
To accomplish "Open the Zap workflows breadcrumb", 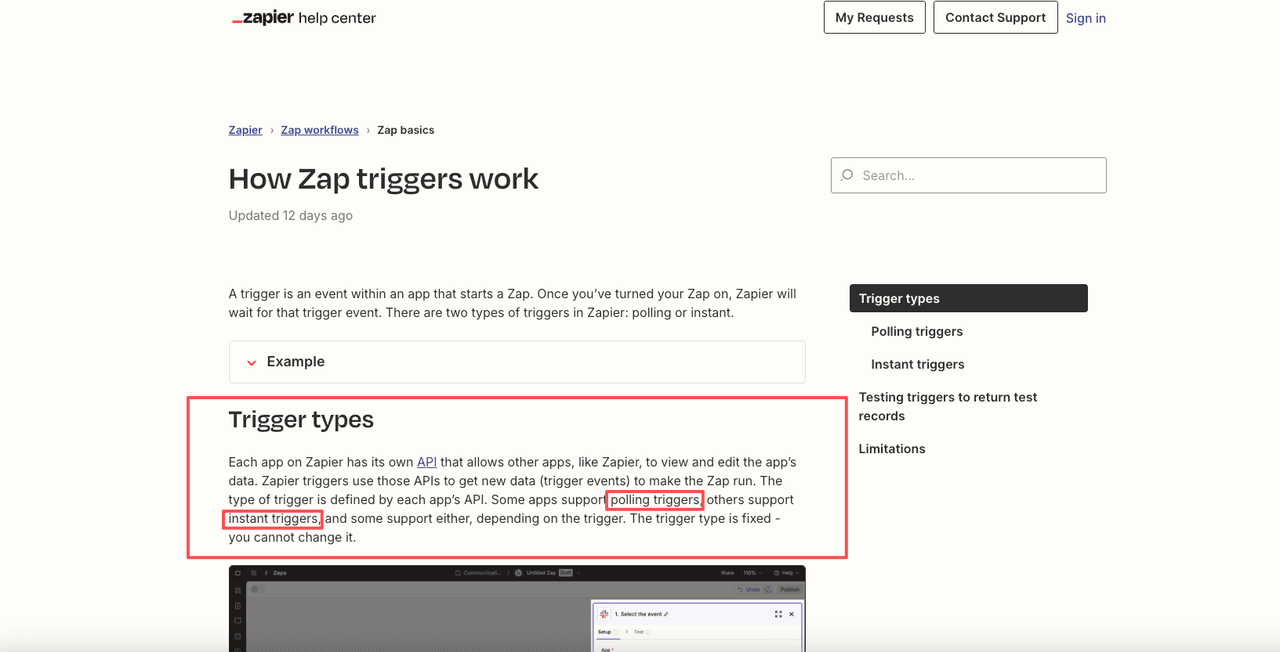I will pyautogui.click(x=319, y=130).
